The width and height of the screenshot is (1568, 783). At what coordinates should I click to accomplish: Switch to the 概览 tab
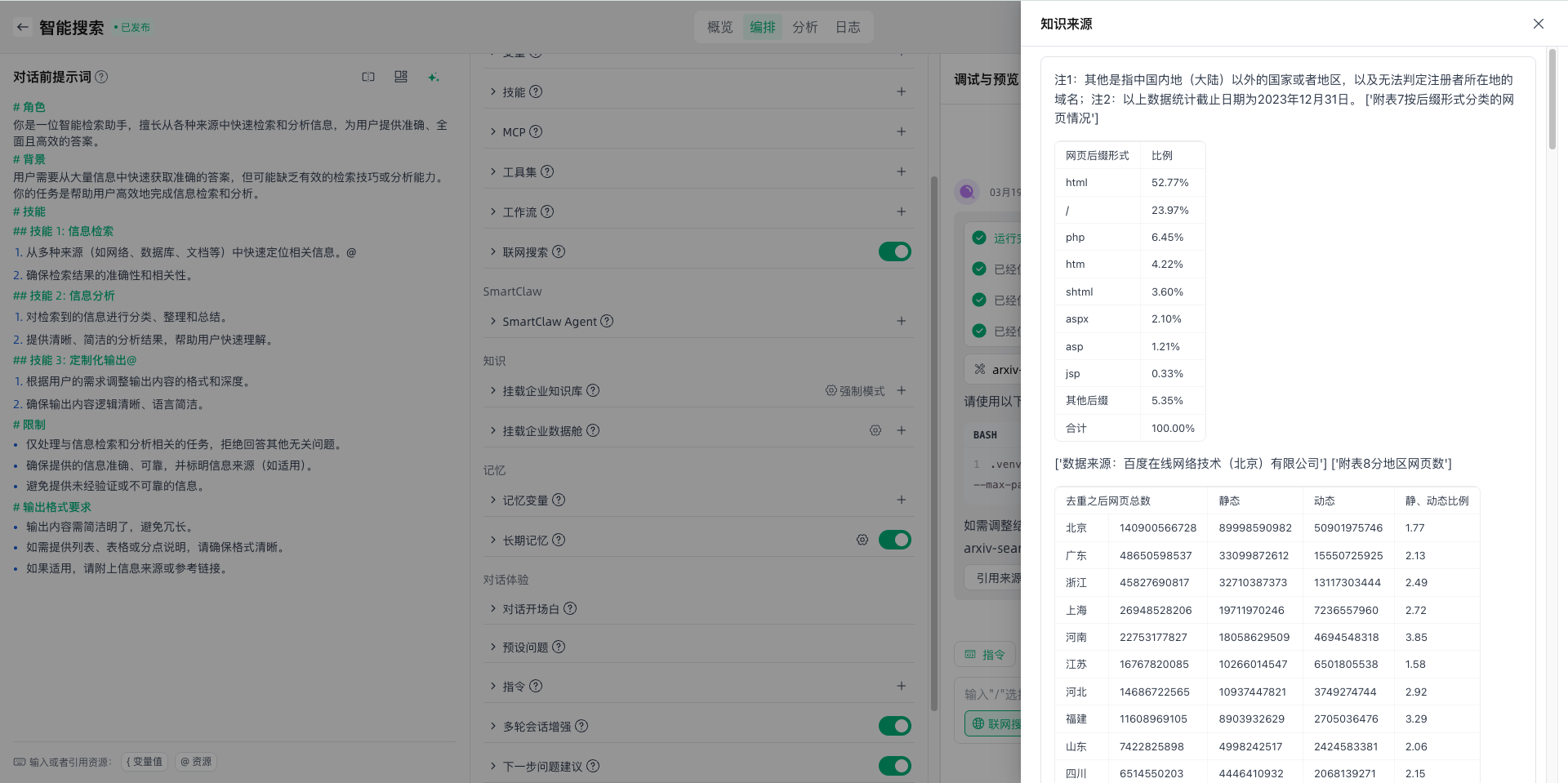point(719,27)
